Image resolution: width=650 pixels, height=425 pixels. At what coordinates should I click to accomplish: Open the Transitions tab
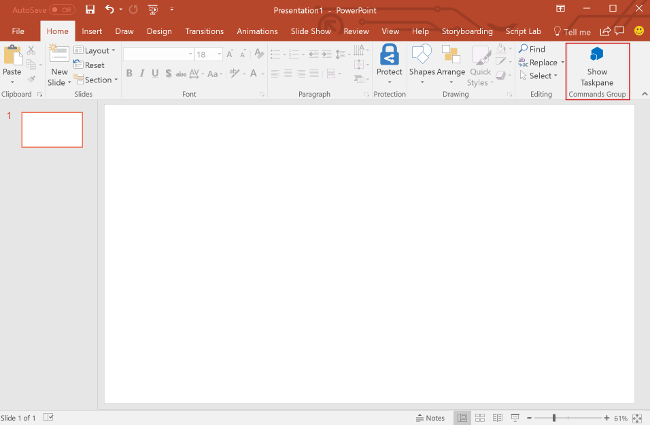pos(204,31)
